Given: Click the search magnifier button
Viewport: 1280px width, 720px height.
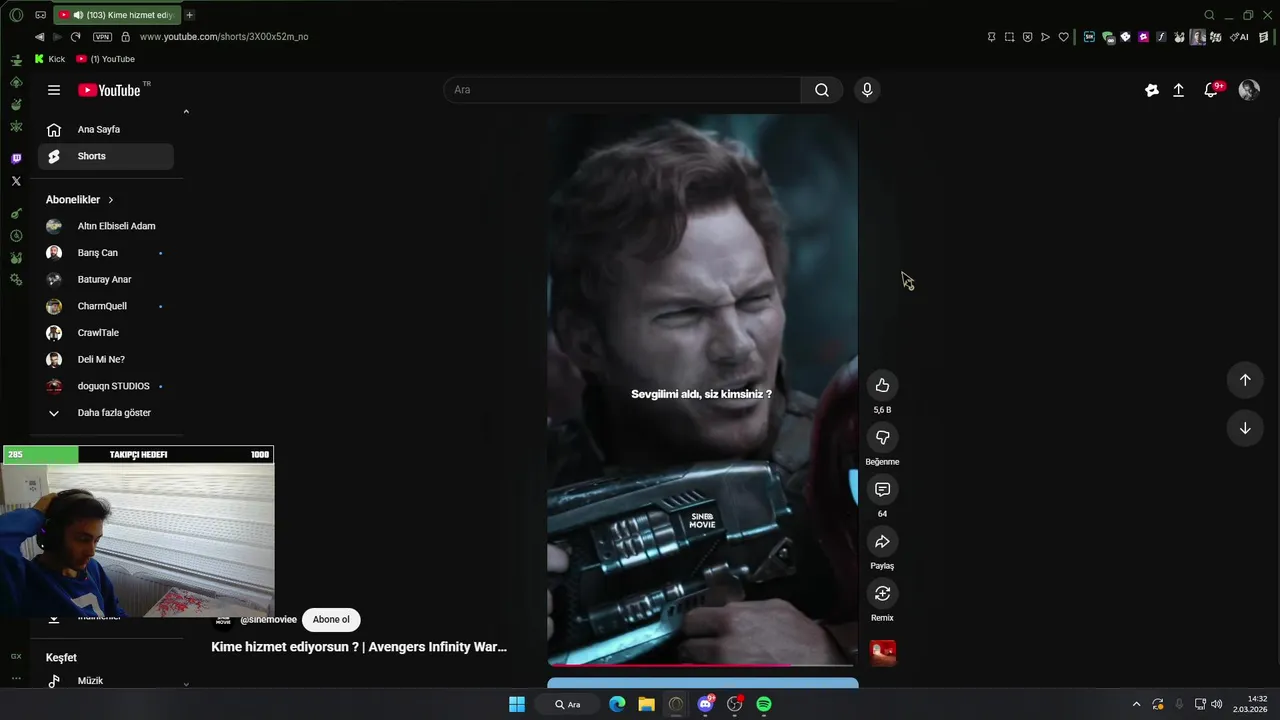Looking at the screenshot, I should point(822,90).
